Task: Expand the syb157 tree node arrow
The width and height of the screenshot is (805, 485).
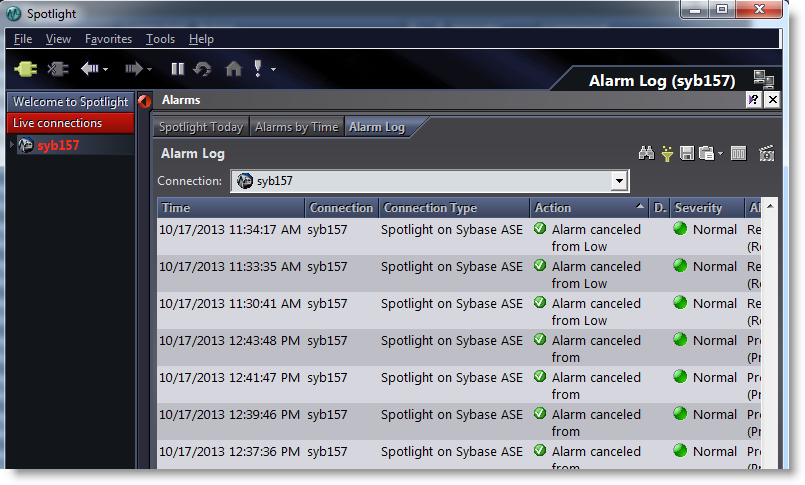Action: [x=11, y=145]
